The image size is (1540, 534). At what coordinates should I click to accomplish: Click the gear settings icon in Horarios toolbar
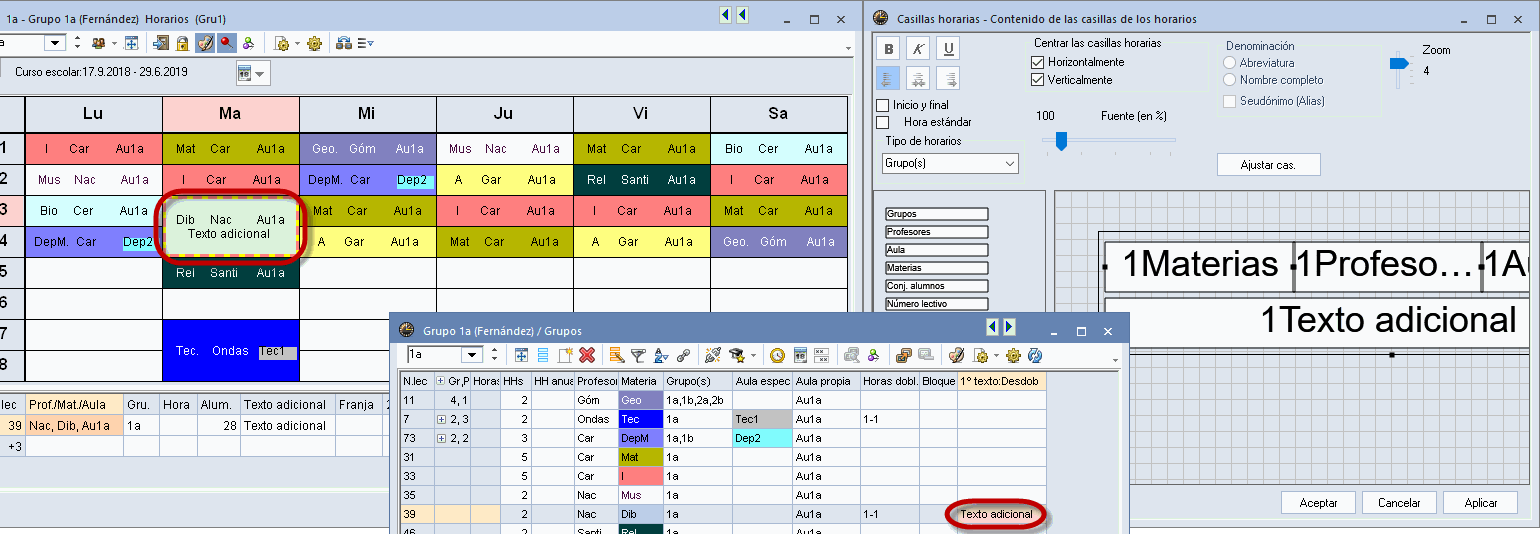pos(314,43)
